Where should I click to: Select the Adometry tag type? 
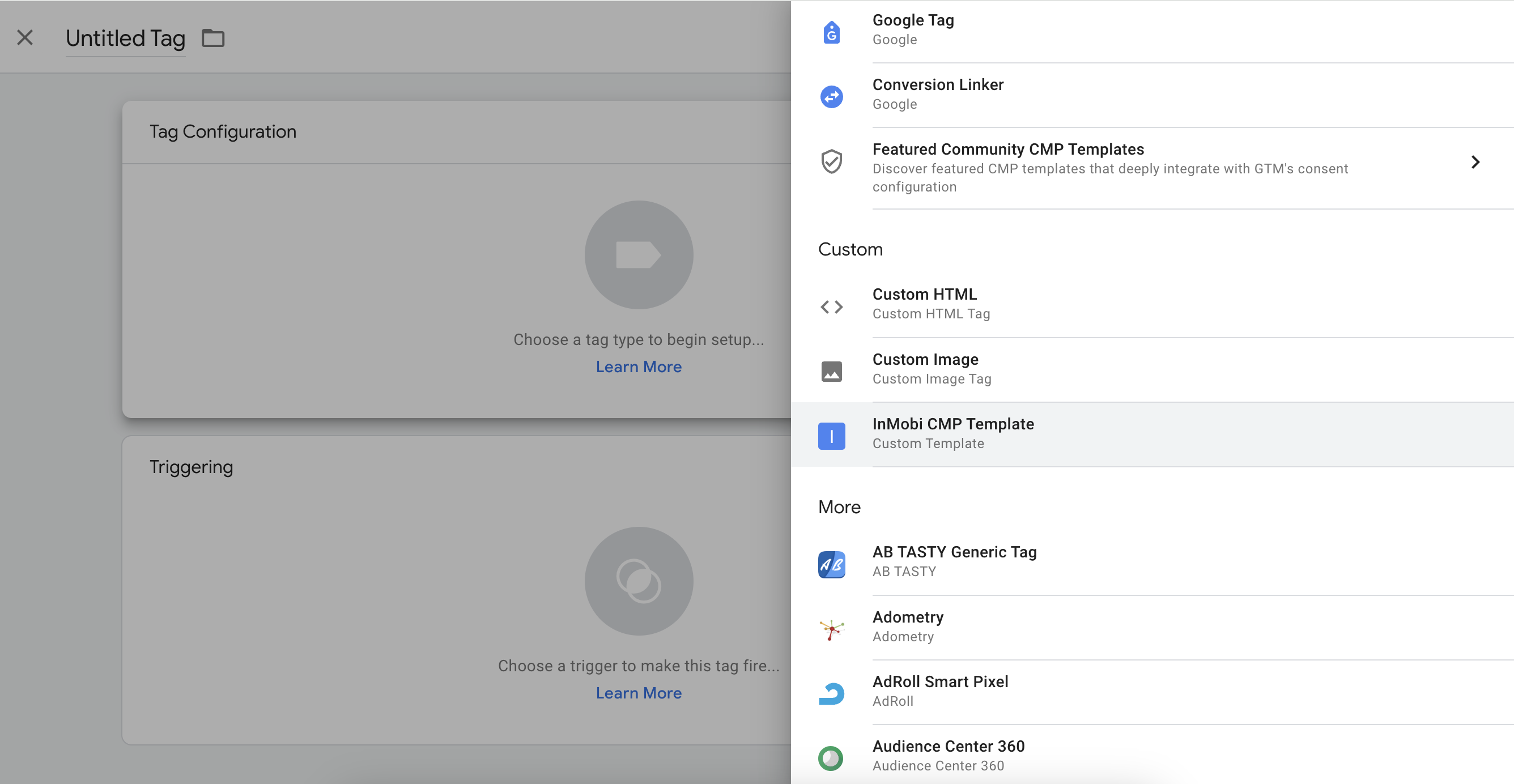(1152, 628)
